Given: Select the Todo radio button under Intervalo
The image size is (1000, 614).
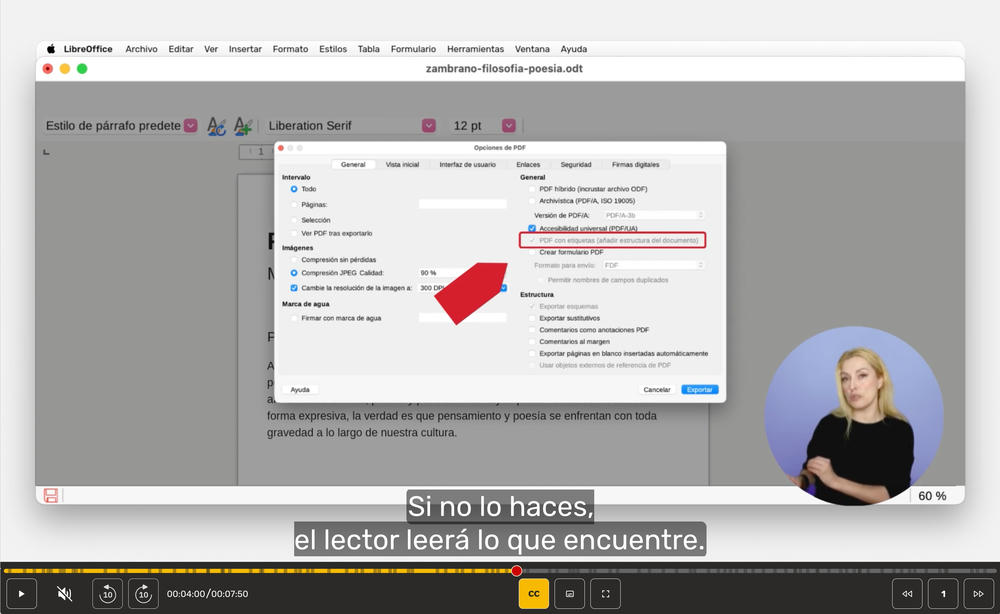Looking at the screenshot, I should tap(293, 189).
